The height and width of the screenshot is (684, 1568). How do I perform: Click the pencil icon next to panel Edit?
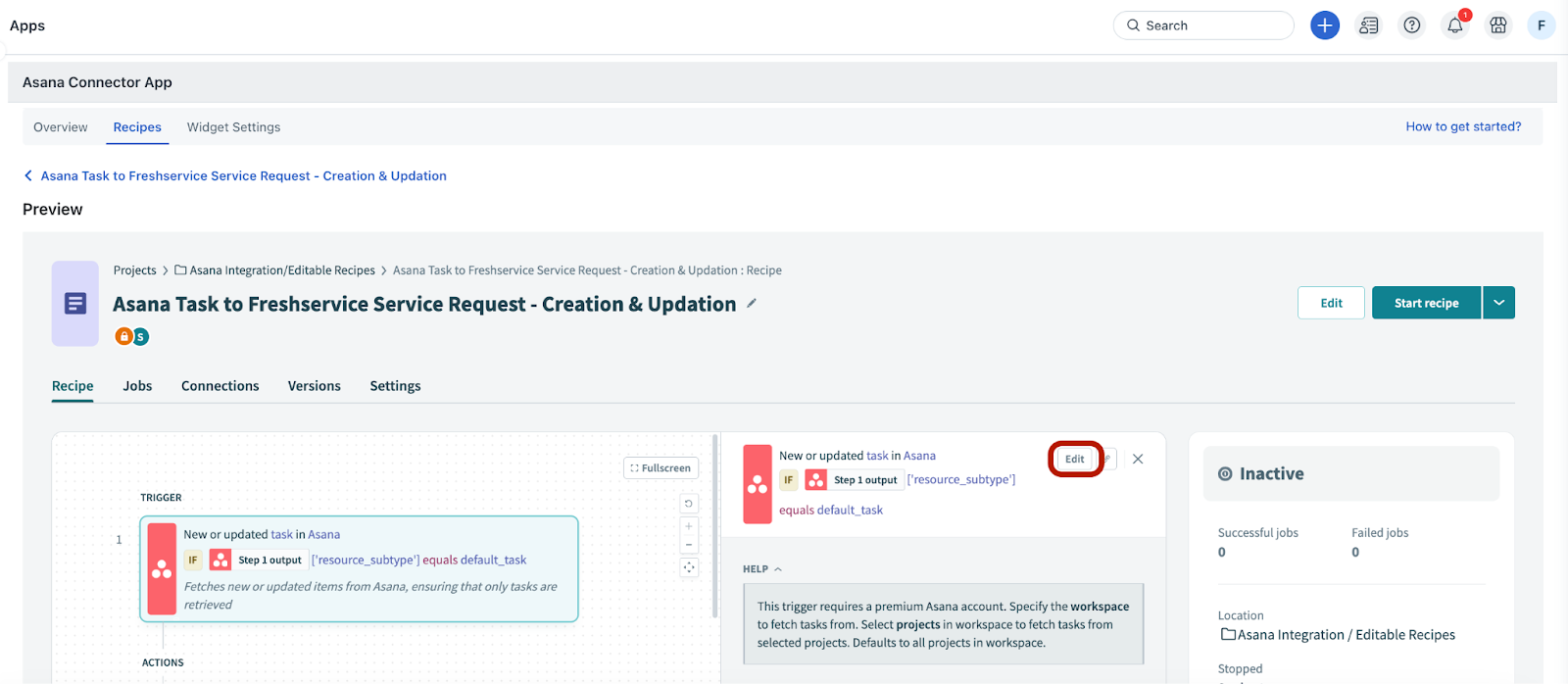tap(1108, 459)
